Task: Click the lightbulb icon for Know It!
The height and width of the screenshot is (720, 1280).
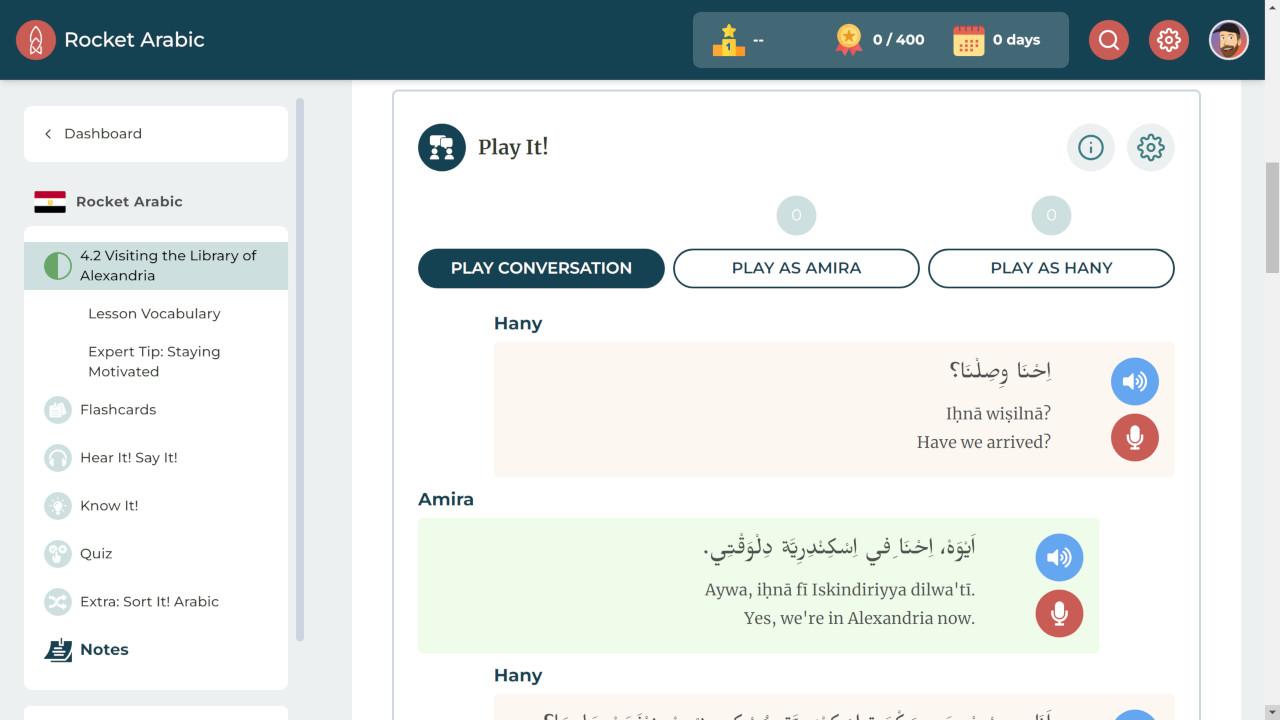Action: click(x=58, y=505)
